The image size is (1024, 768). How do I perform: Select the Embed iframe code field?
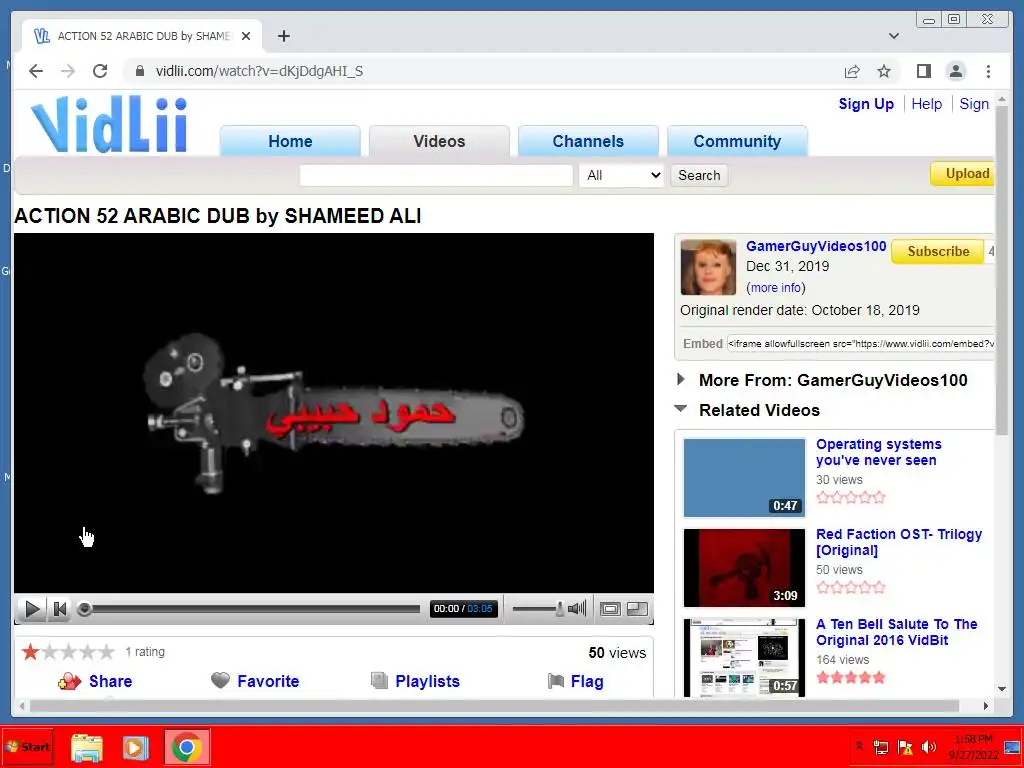click(861, 344)
